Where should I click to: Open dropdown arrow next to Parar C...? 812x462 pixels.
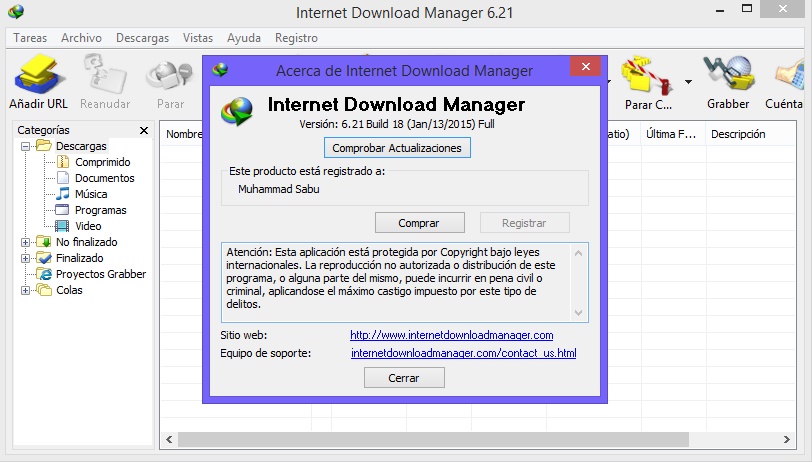(688, 82)
